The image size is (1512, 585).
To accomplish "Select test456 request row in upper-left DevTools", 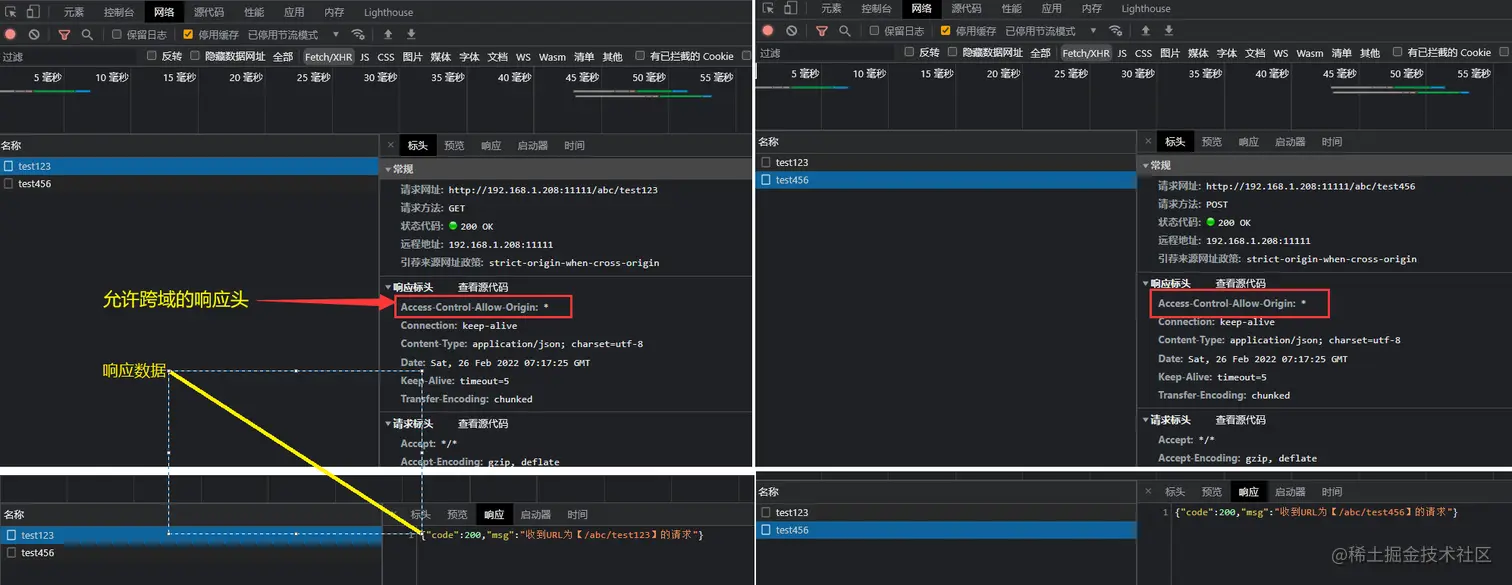I will click(189, 184).
